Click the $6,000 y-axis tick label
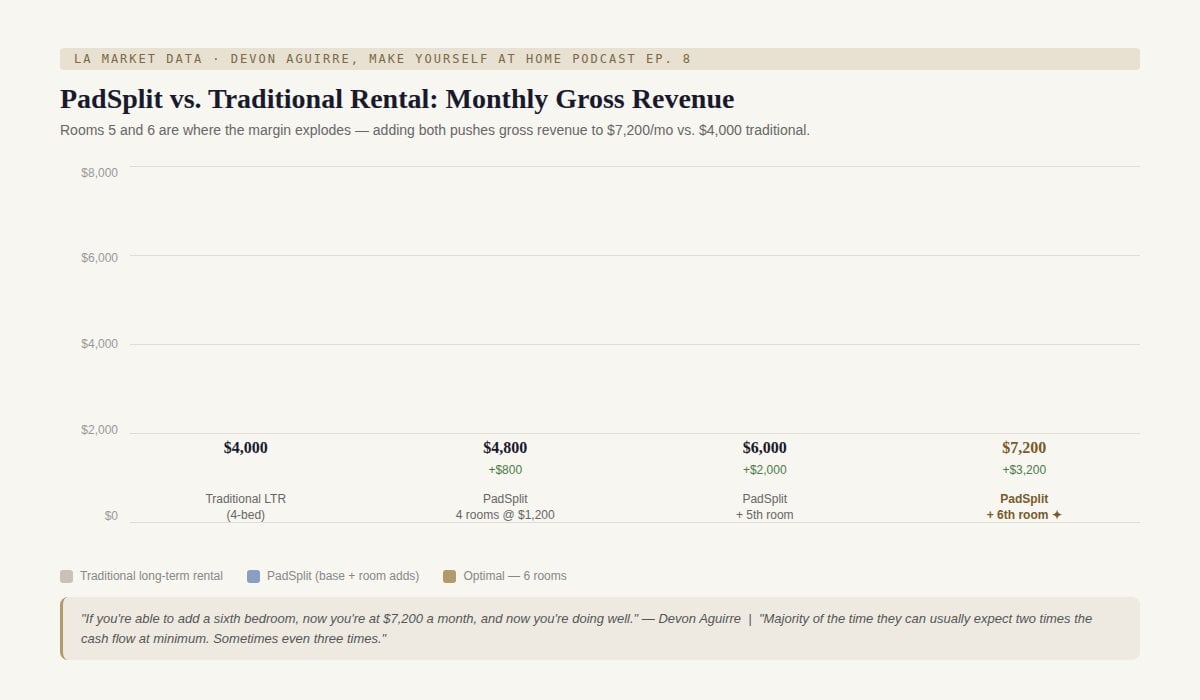The height and width of the screenshot is (700, 1200). click(99, 258)
